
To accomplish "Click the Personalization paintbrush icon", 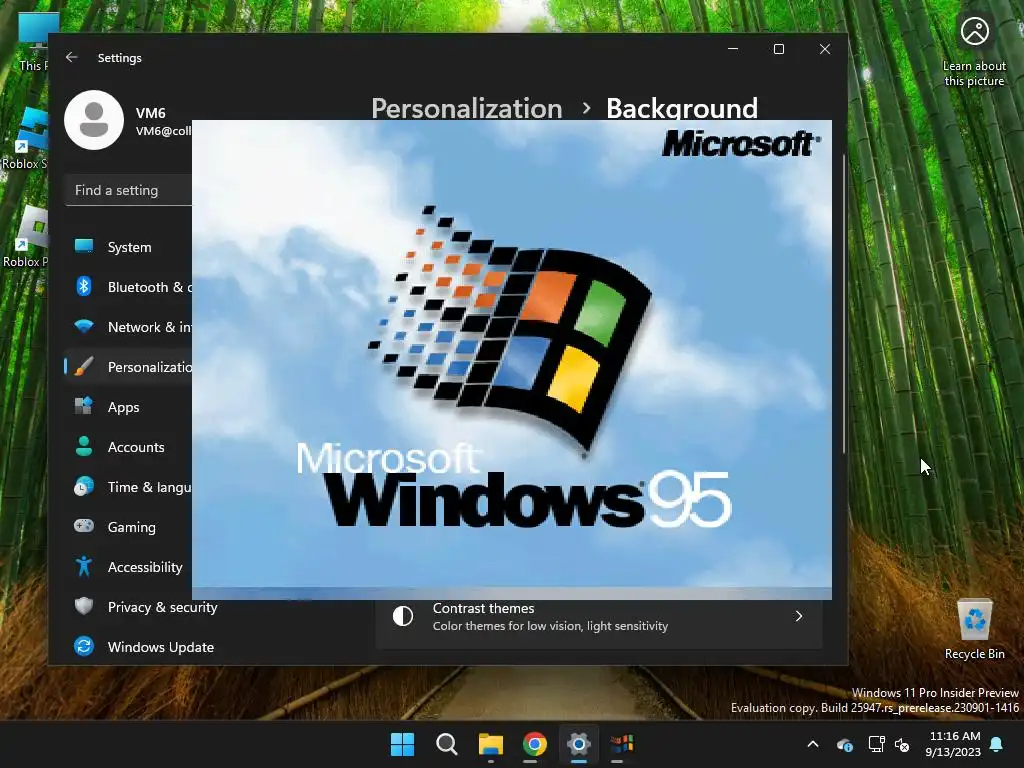I will [84, 366].
